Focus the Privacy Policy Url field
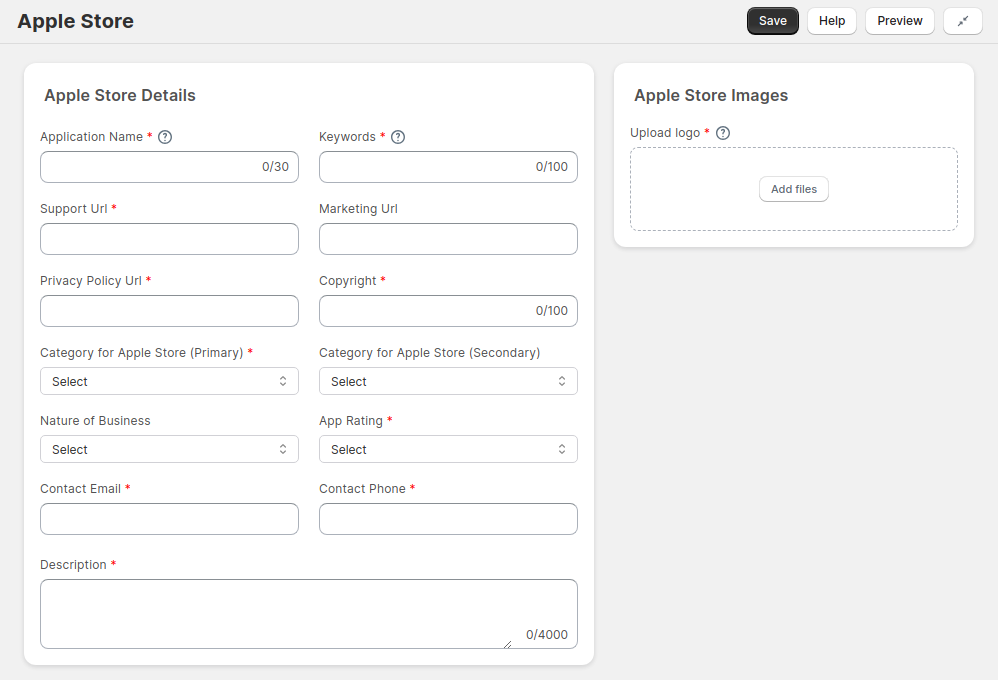998x680 pixels. 169,311
